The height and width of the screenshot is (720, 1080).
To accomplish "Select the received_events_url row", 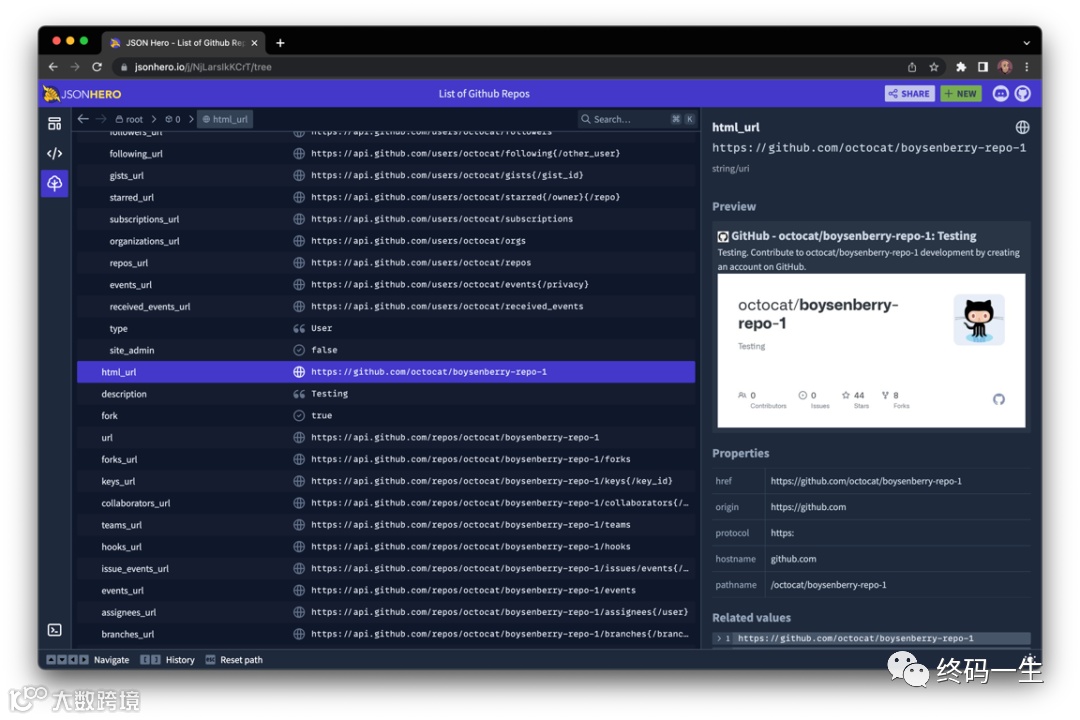I will pos(386,307).
